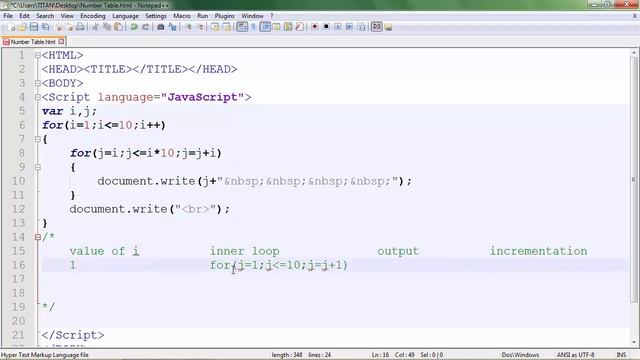Open the Macro menu
This screenshot has height=360, width=640.
[182, 16]
